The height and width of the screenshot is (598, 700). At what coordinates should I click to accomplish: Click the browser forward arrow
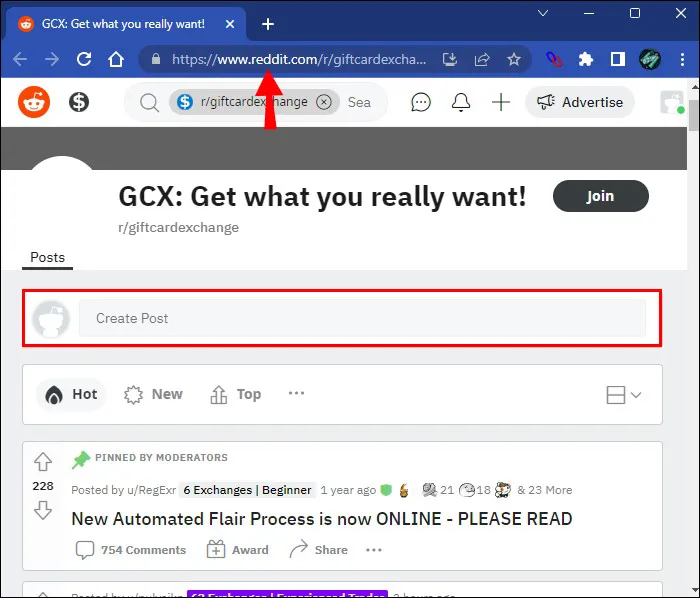[x=52, y=59]
